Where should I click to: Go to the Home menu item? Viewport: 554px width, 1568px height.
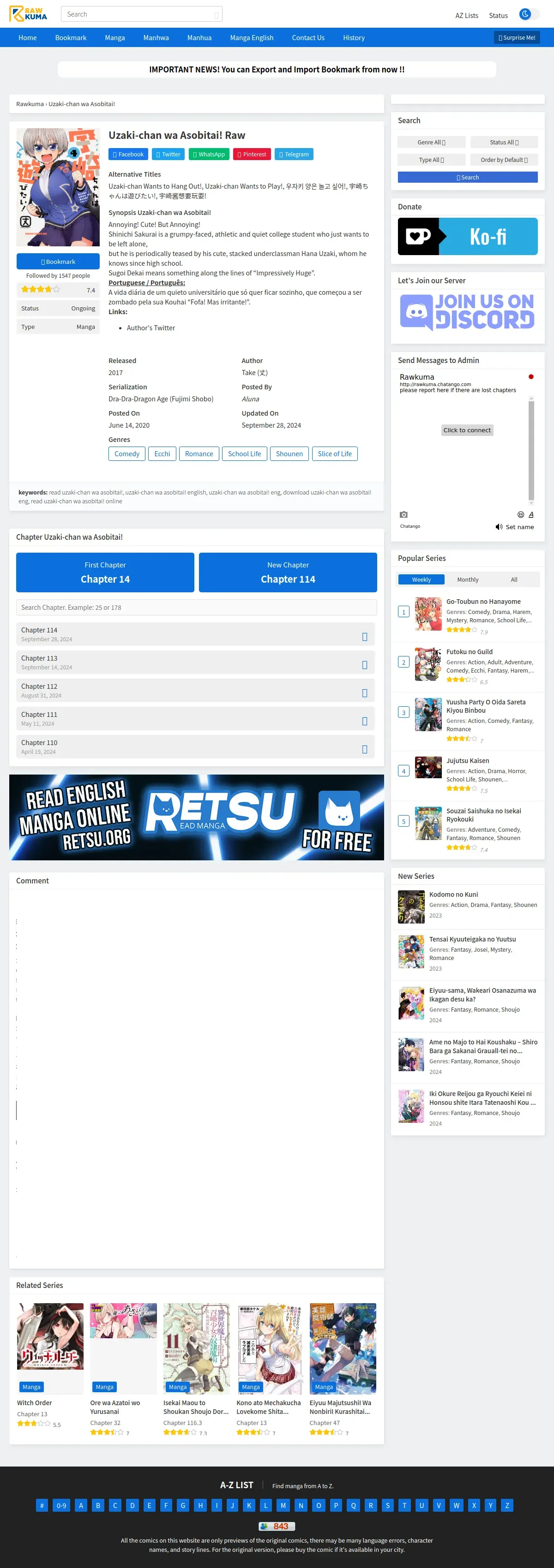point(27,38)
